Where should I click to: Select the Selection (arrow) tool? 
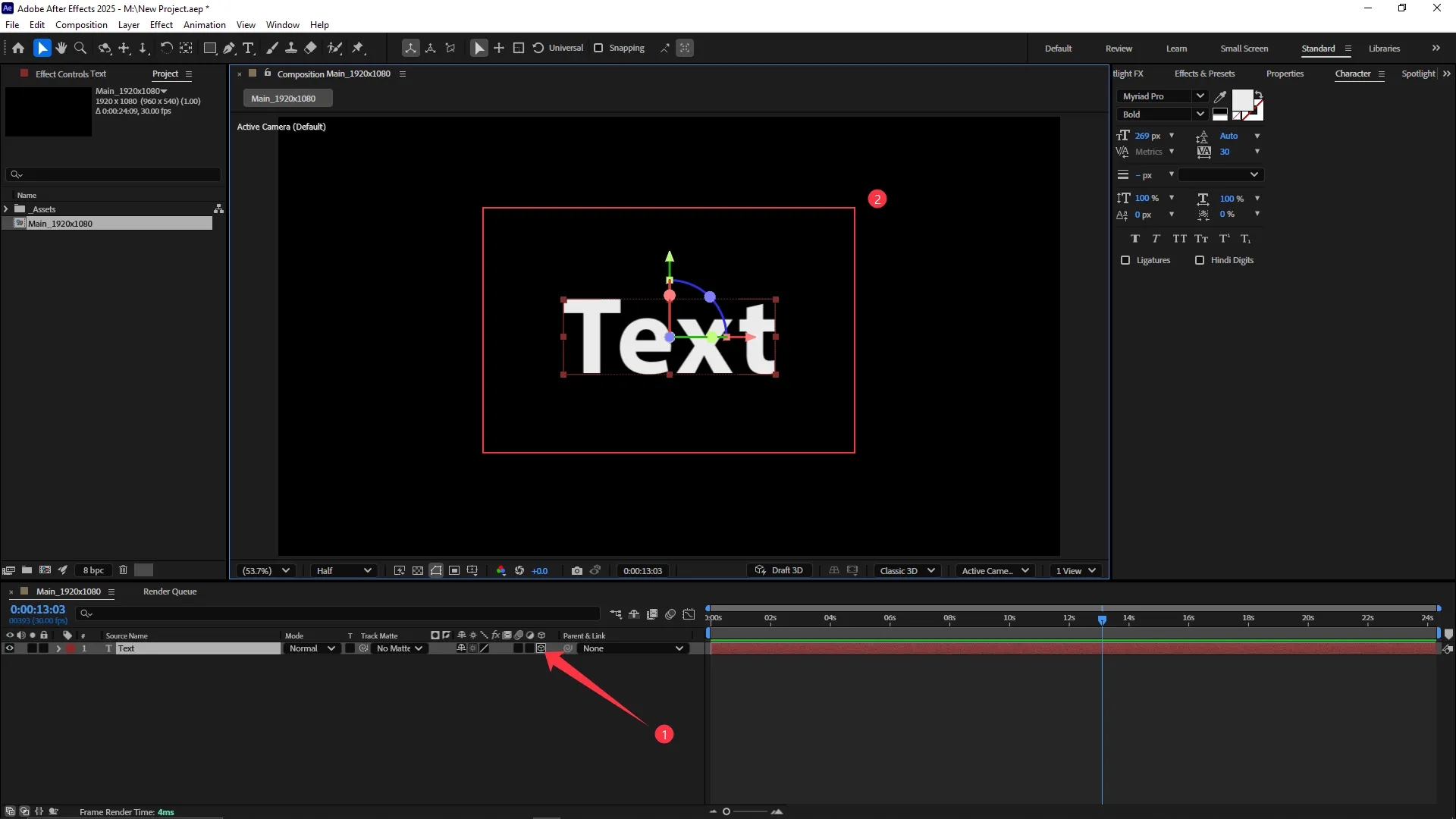click(x=42, y=48)
